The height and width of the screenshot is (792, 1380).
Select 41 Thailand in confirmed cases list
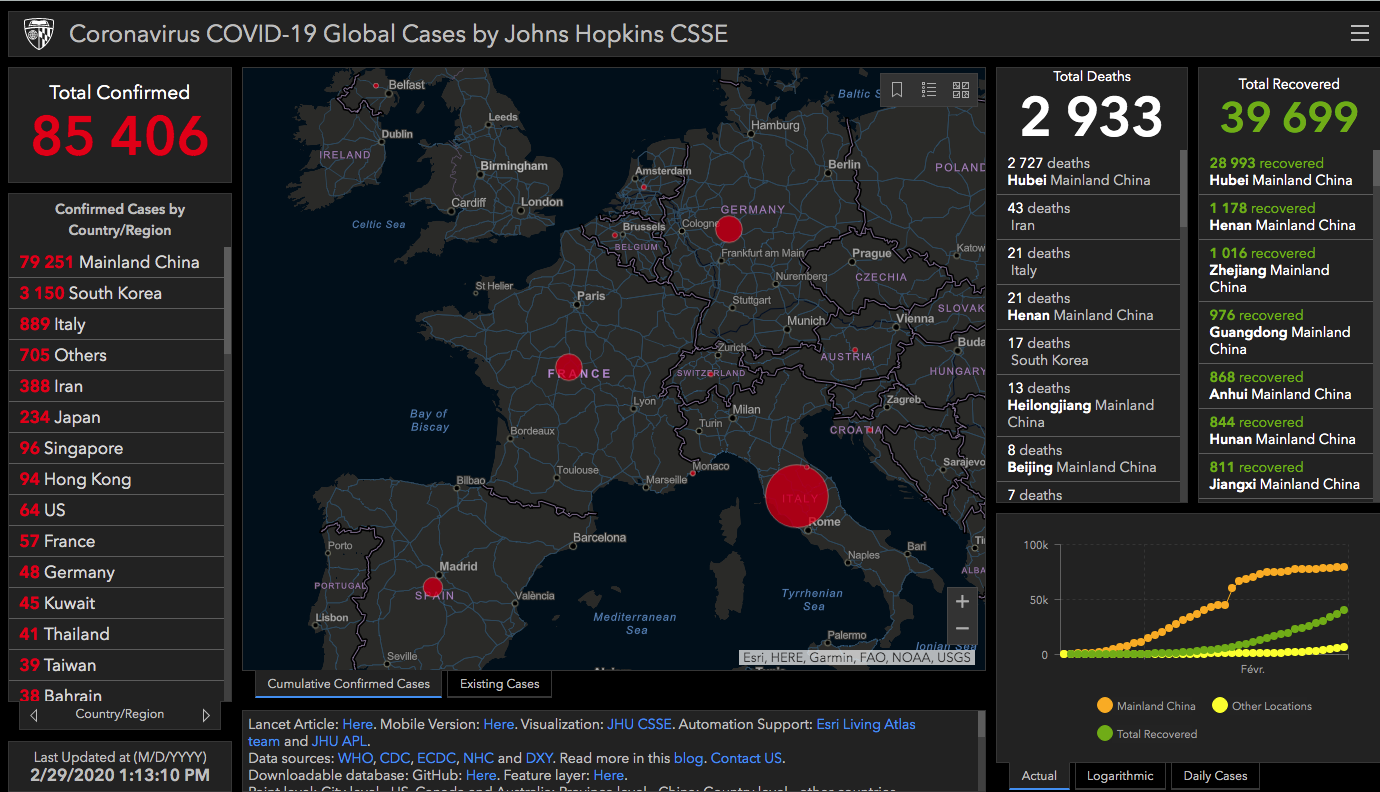[x=116, y=634]
